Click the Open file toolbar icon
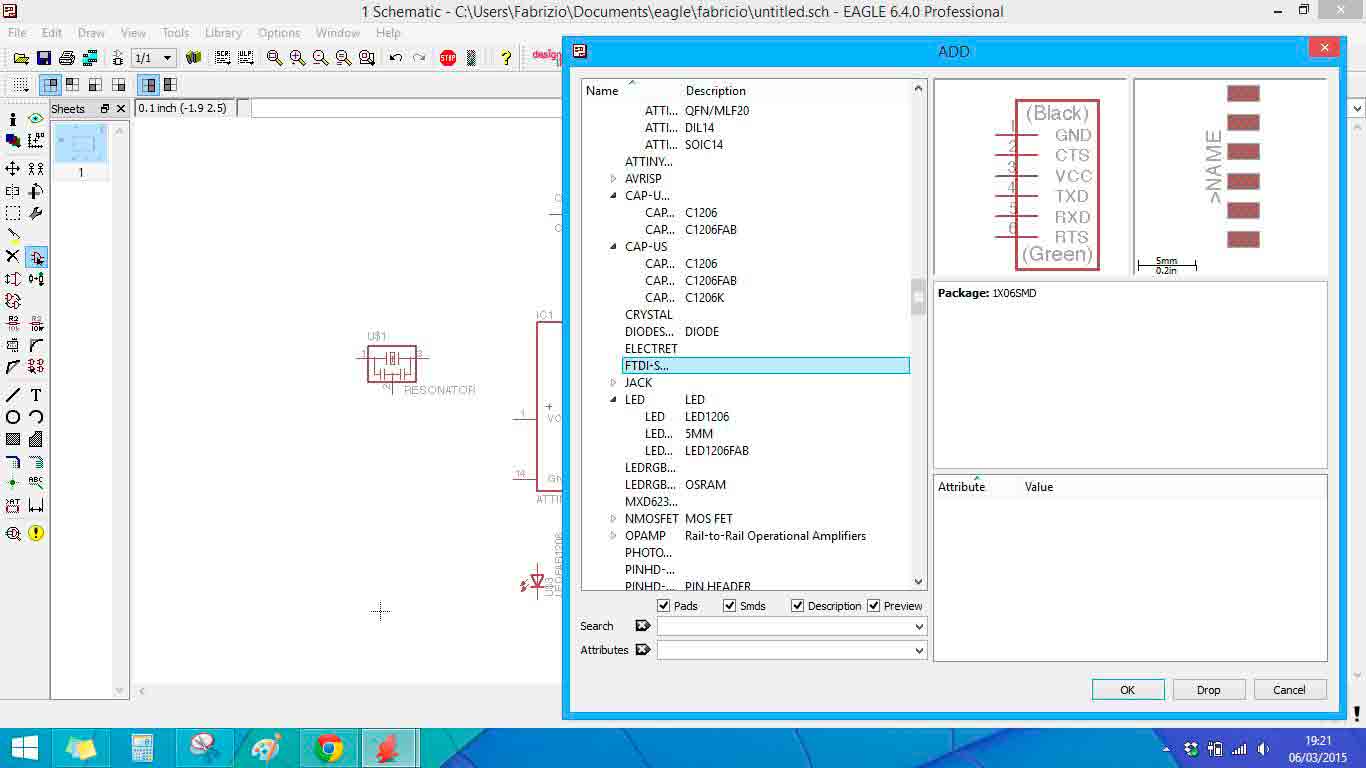This screenshot has height=768, width=1366. coord(21,58)
